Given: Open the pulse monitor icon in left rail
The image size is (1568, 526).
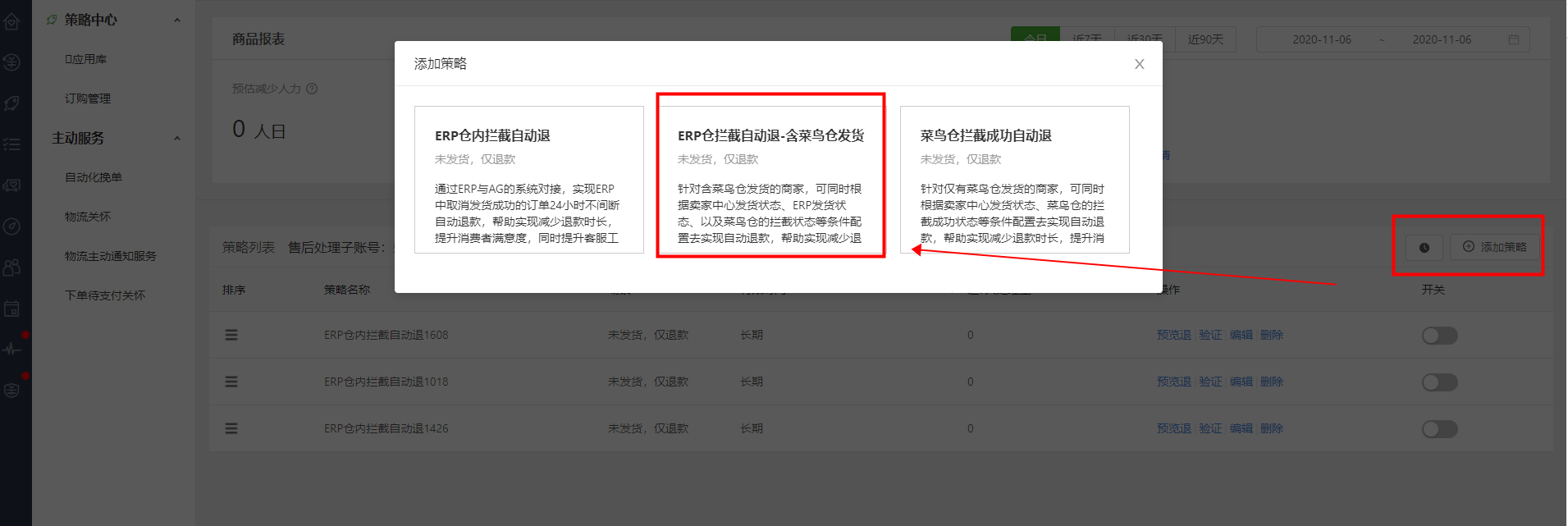Looking at the screenshot, I should [x=11, y=350].
